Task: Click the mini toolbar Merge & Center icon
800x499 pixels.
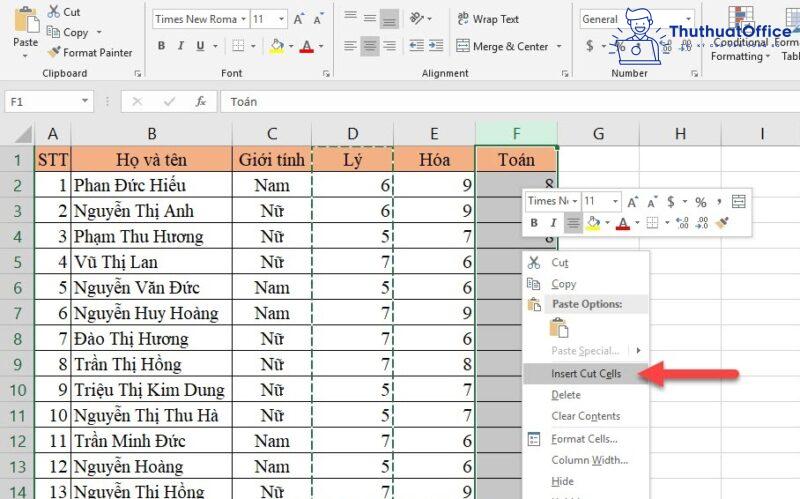Action: 738,202
